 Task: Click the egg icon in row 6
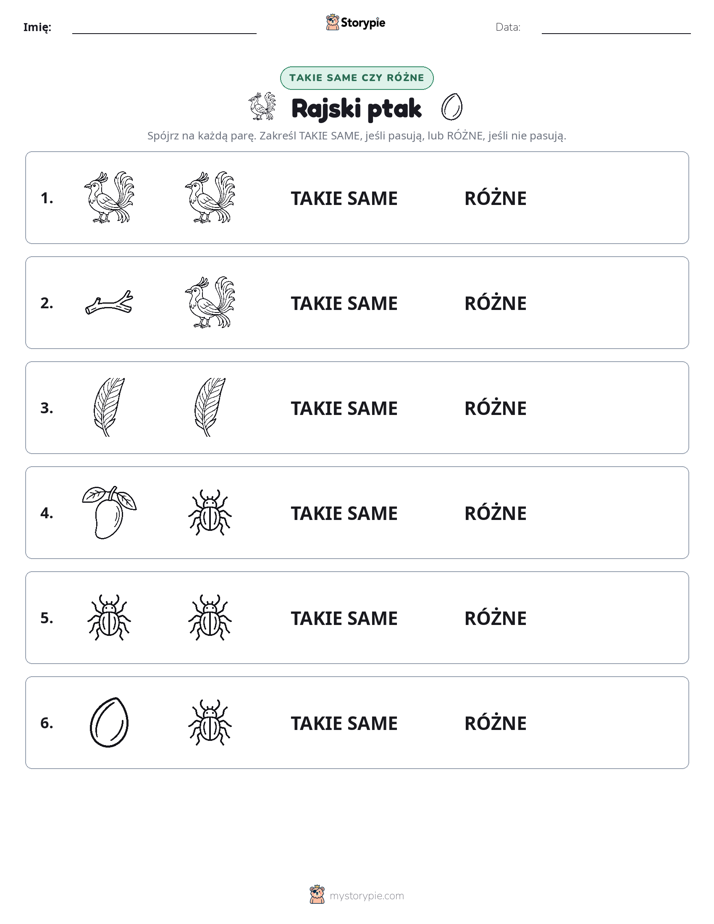click(109, 722)
